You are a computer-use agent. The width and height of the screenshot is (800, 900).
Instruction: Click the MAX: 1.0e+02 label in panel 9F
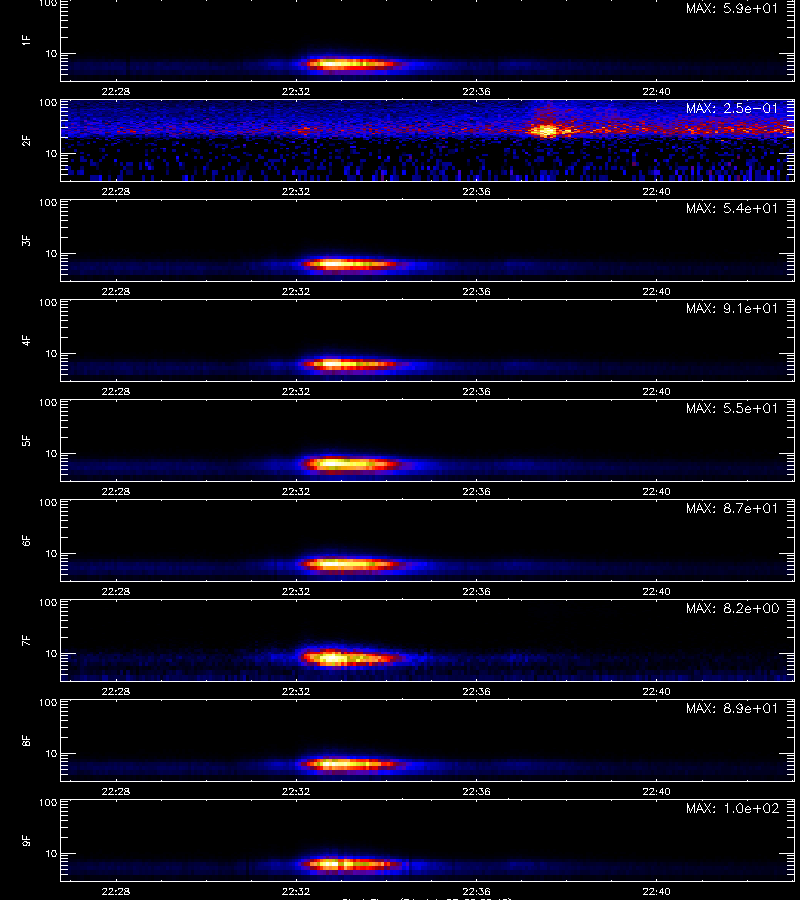tap(732, 808)
